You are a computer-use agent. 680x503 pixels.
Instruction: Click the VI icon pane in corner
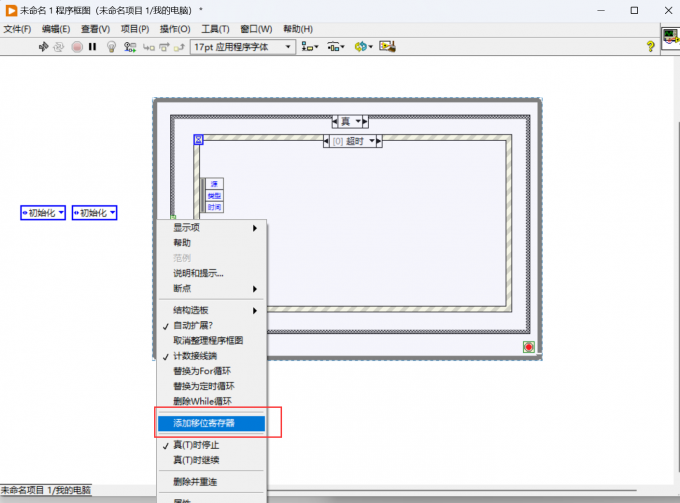coord(670,36)
